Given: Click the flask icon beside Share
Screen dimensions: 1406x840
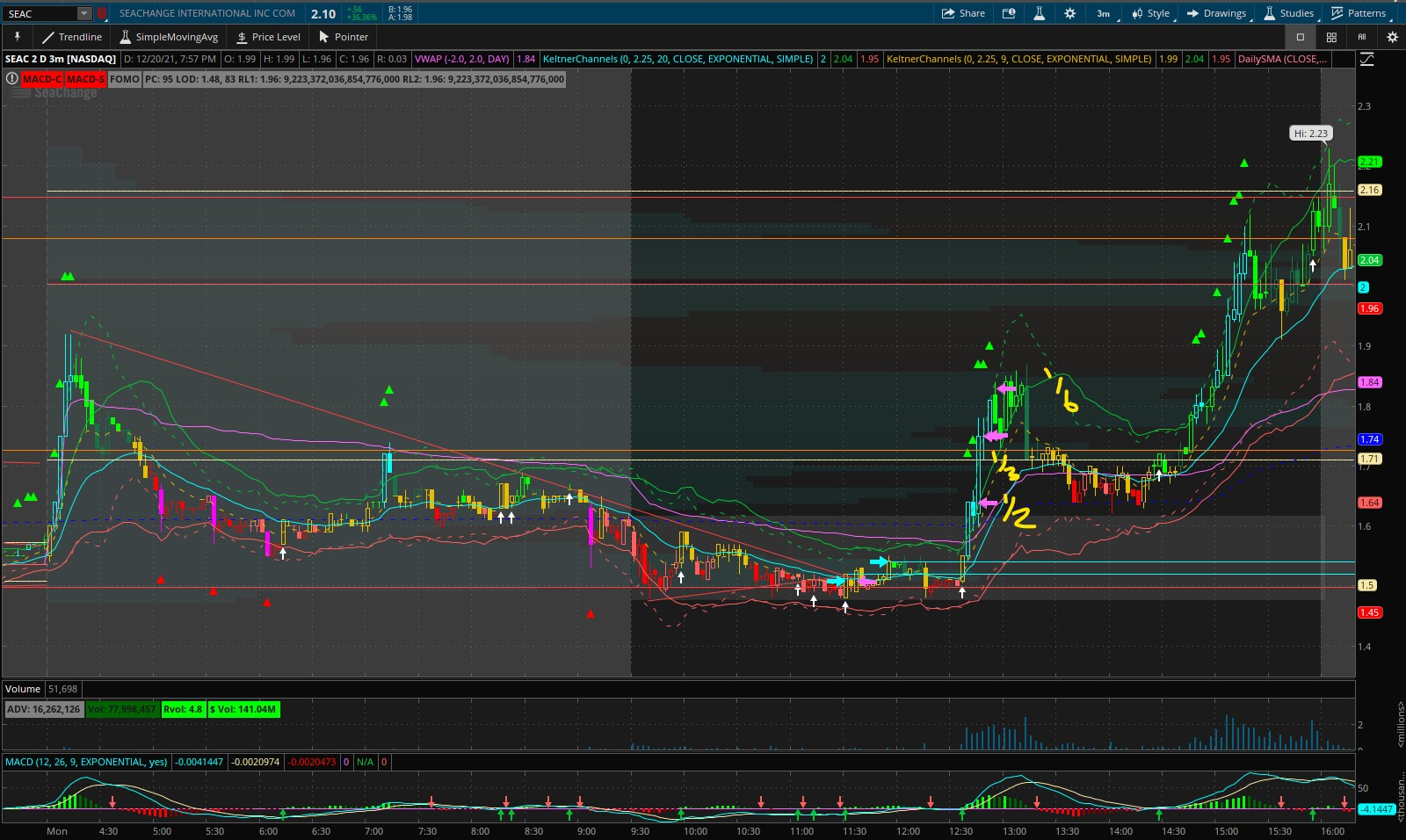Looking at the screenshot, I should pos(1039,13).
